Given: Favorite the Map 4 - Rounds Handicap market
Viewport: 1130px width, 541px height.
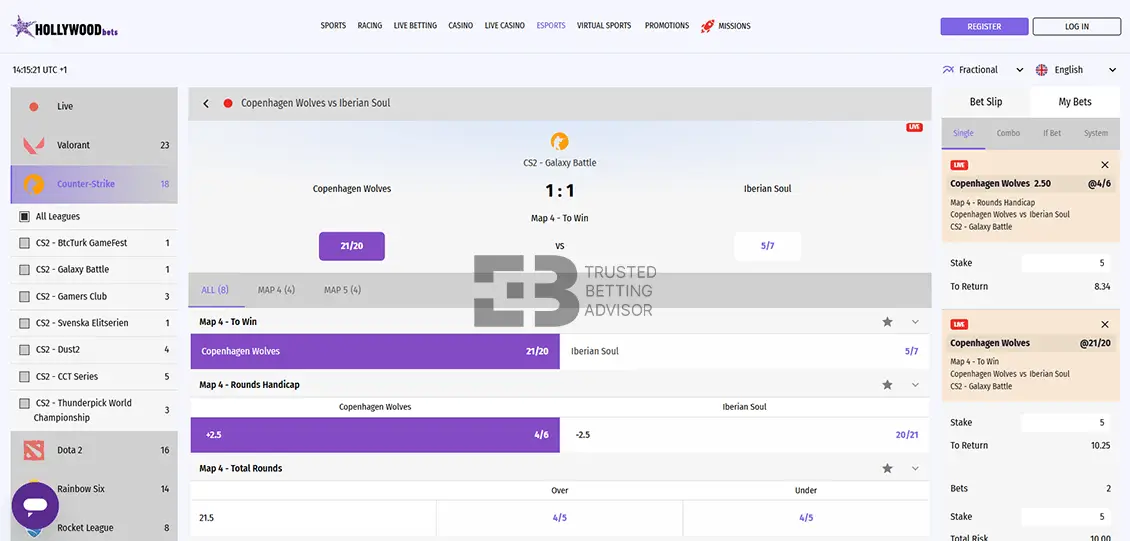Looking at the screenshot, I should point(887,385).
